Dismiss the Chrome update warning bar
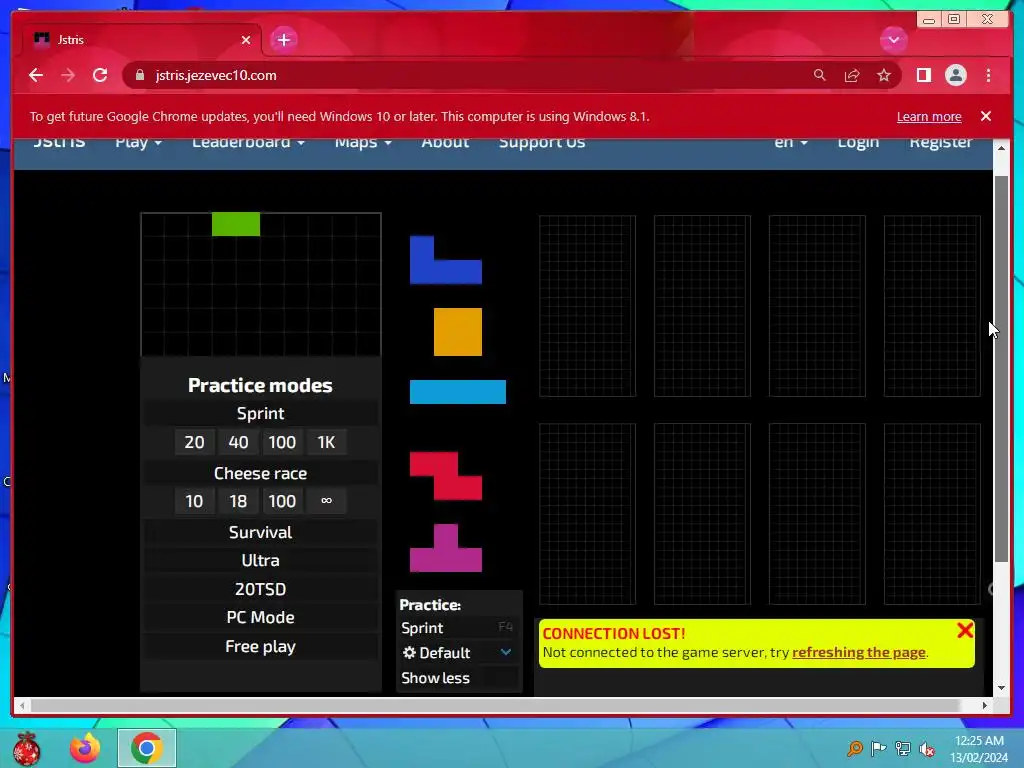The image size is (1024, 768). pos(986,116)
